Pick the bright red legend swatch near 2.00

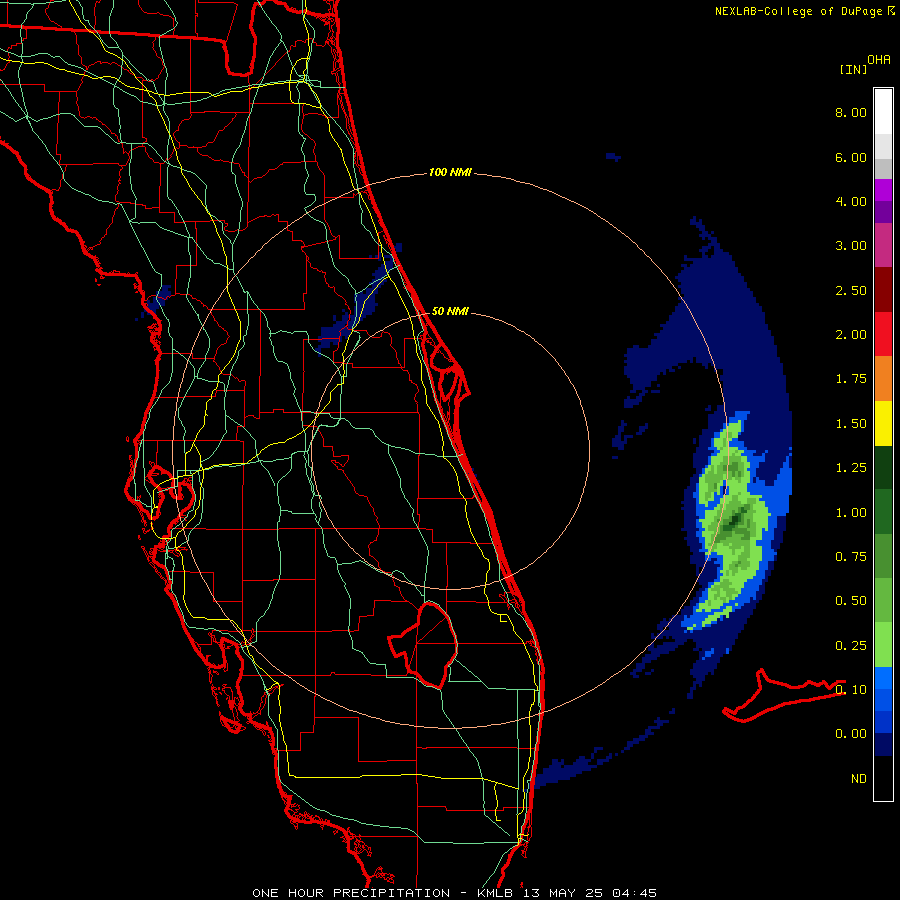click(883, 334)
